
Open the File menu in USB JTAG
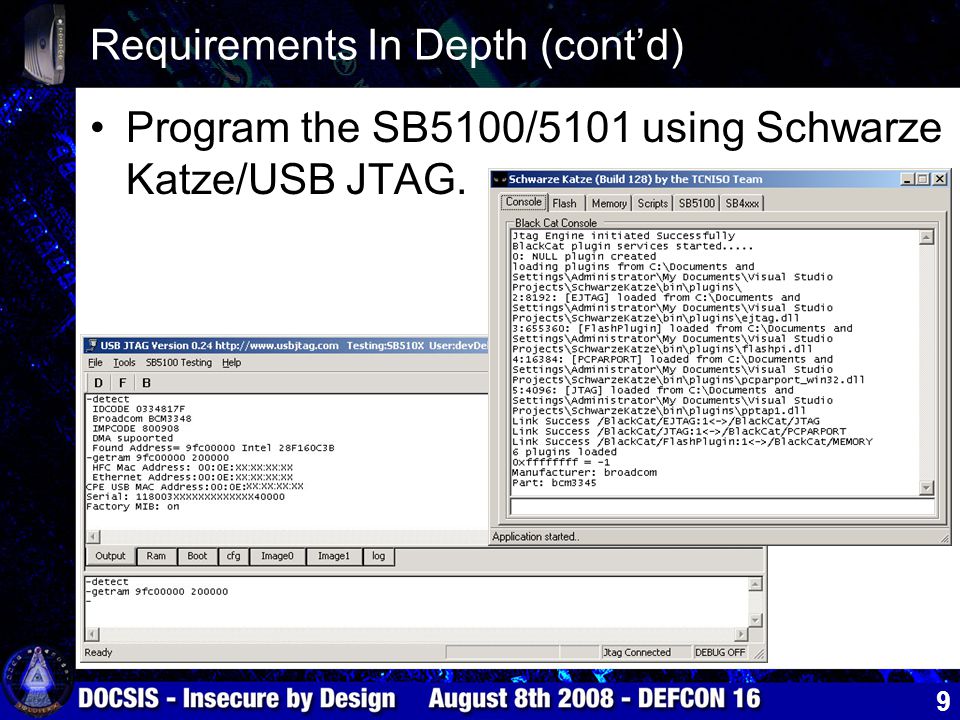click(95, 362)
